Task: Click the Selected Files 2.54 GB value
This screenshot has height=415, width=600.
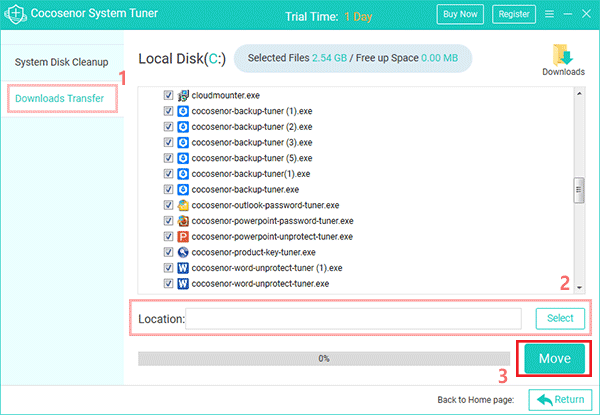Action: point(329,58)
